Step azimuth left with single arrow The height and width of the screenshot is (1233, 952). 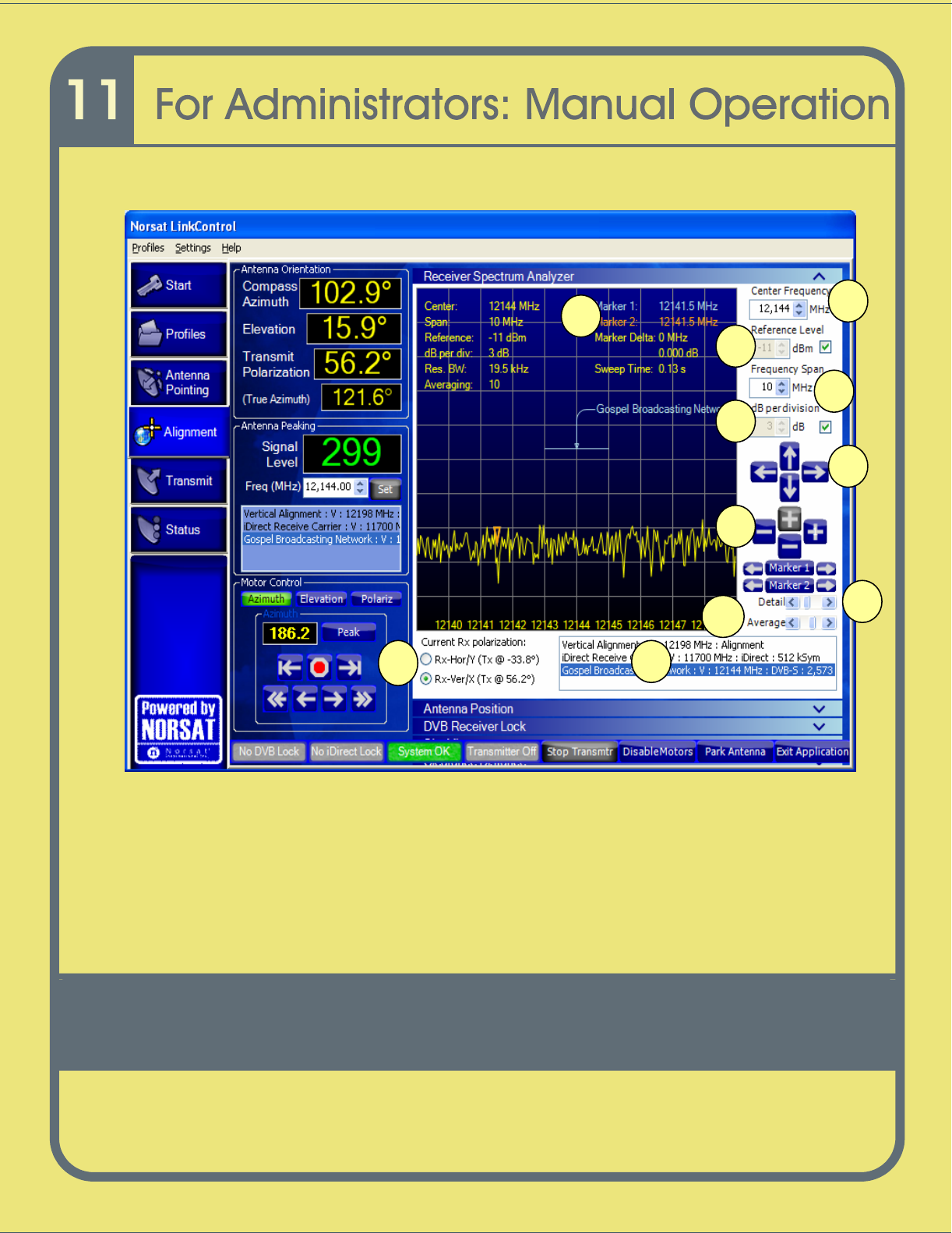point(306,699)
